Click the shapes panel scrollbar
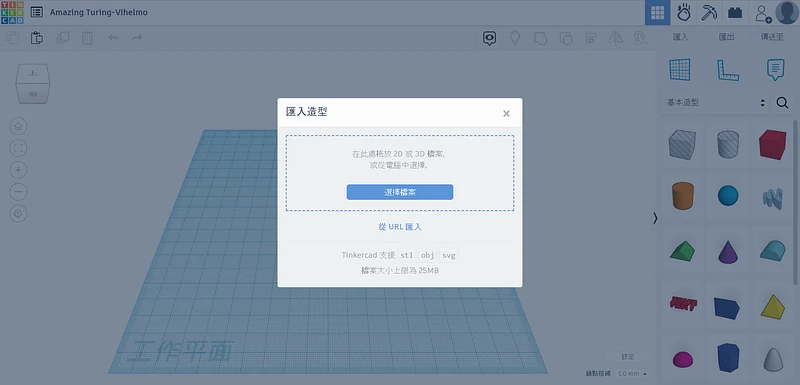The width and height of the screenshot is (800, 385). 796,202
